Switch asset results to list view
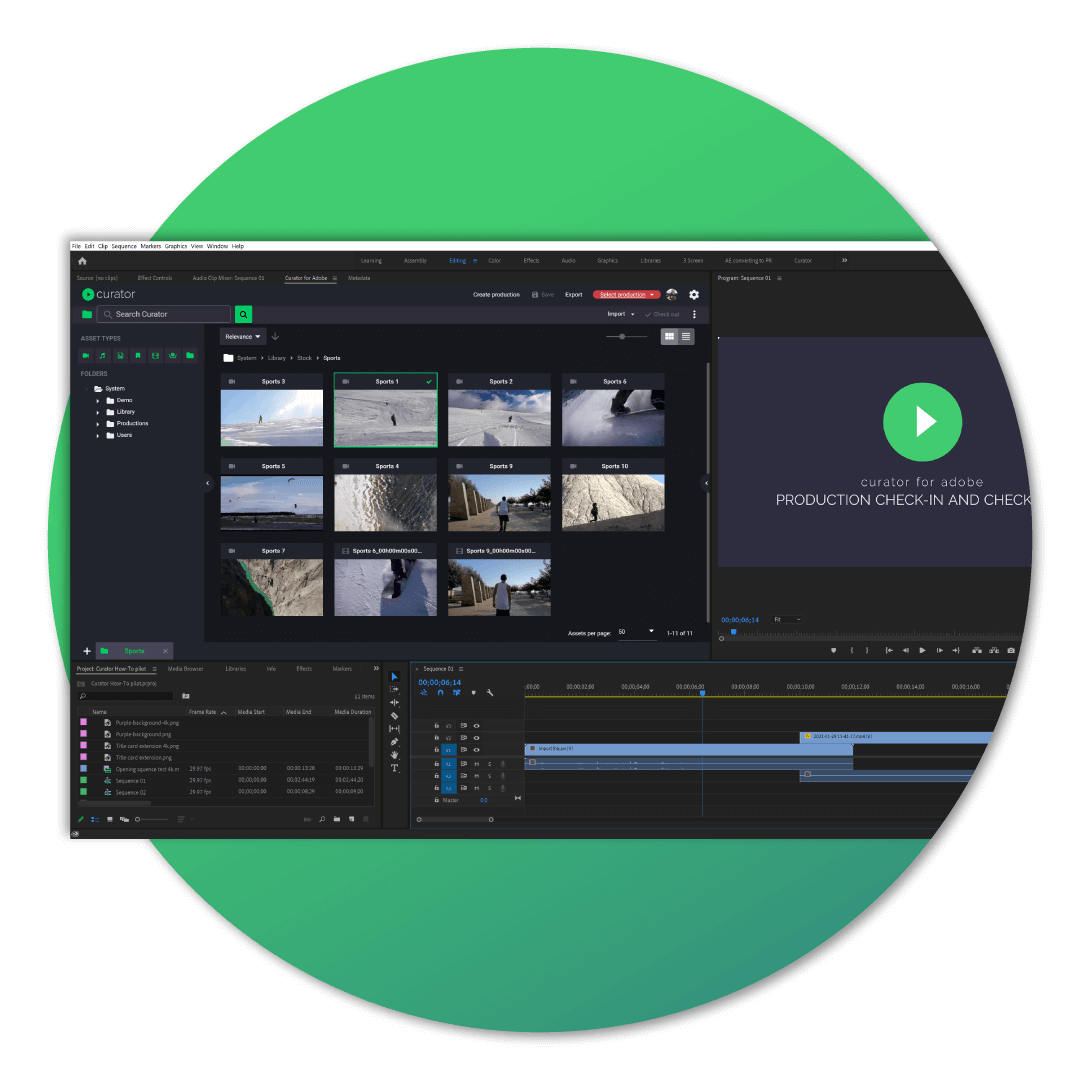This screenshot has height=1080, width=1080. [685, 337]
